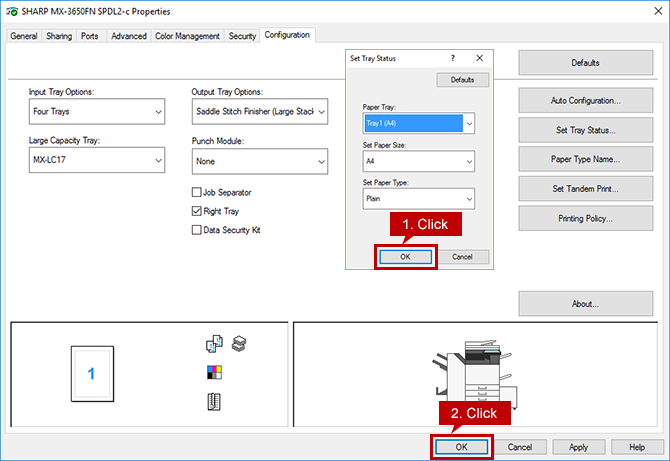The image size is (670, 461).
Task: Click the main Defaults button in Properties window
Action: click(x=586, y=63)
